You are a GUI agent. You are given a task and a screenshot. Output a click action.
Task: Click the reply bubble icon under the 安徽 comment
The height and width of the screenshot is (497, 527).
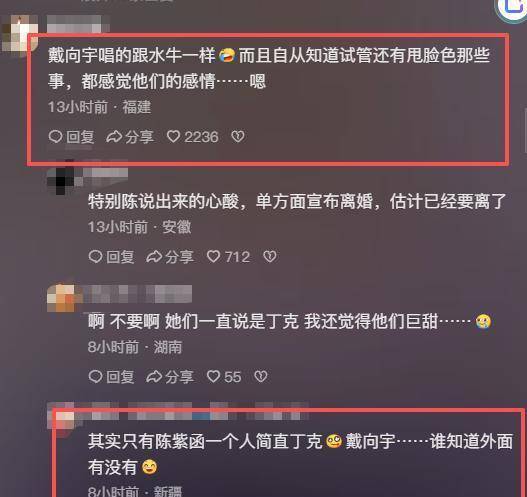pos(95,256)
